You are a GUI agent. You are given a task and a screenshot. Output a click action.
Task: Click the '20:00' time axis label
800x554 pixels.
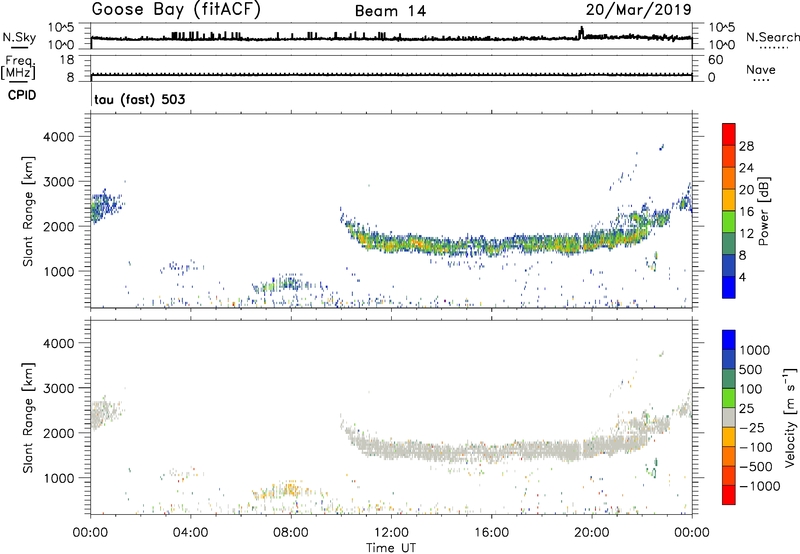(x=591, y=533)
